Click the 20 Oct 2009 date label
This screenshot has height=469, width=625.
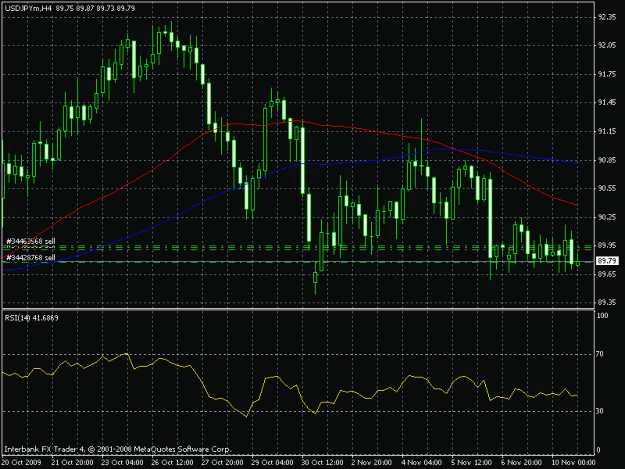pyautogui.click(x=22, y=463)
